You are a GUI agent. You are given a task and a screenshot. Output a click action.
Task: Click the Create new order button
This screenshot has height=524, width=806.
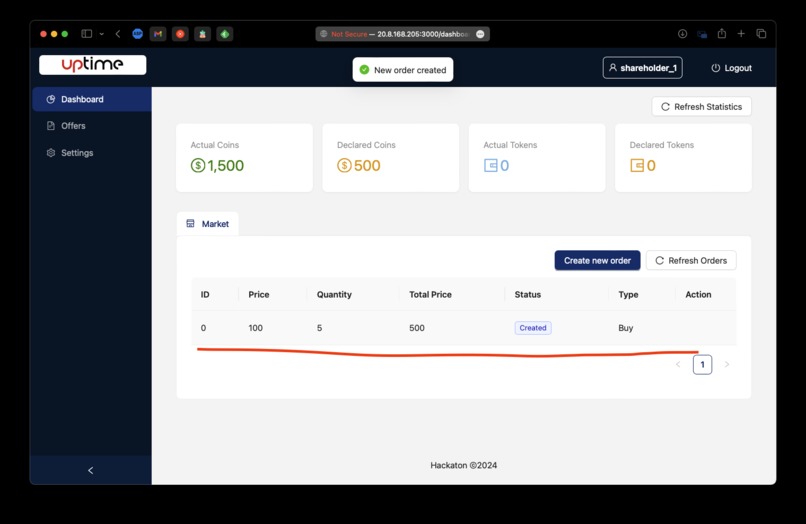pyautogui.click(x=597, y=261)
